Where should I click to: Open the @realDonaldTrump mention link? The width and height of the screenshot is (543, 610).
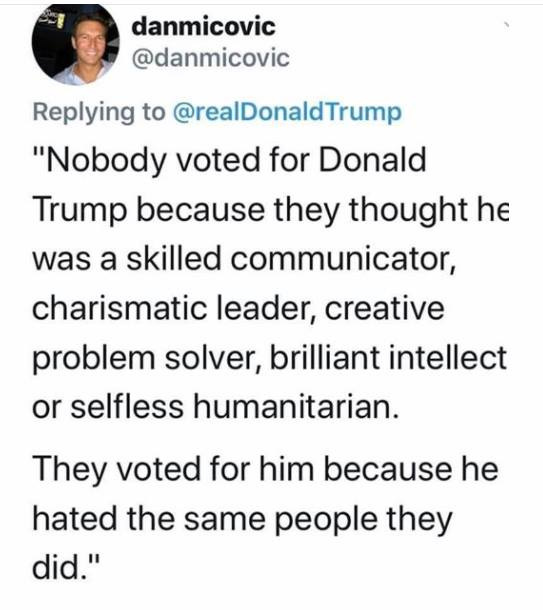click(286, 112)
